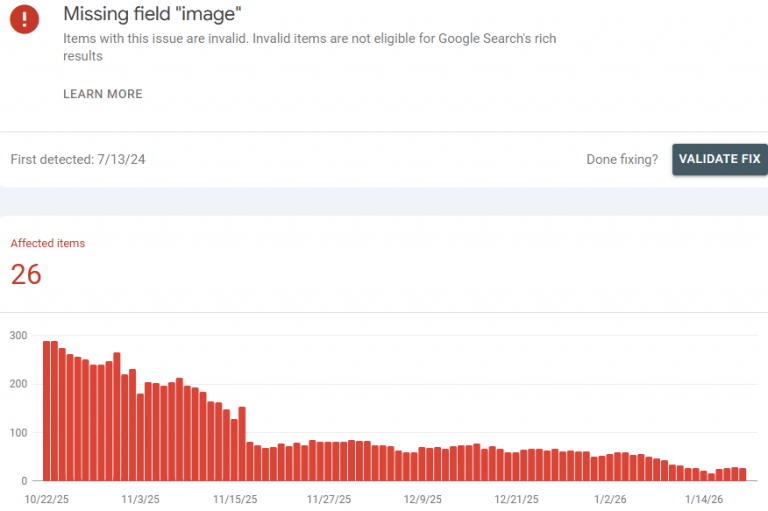Viewport: 768px width, 511px height.
Task: Select the 11/15/25 date axis label
Action: pyautogui.click(x=234, y=498)
